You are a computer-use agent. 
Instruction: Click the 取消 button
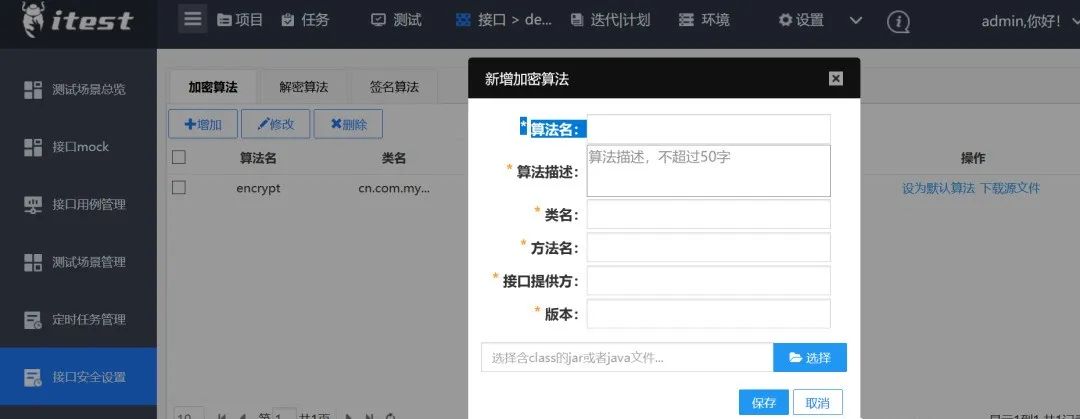(x=818, y=402)
